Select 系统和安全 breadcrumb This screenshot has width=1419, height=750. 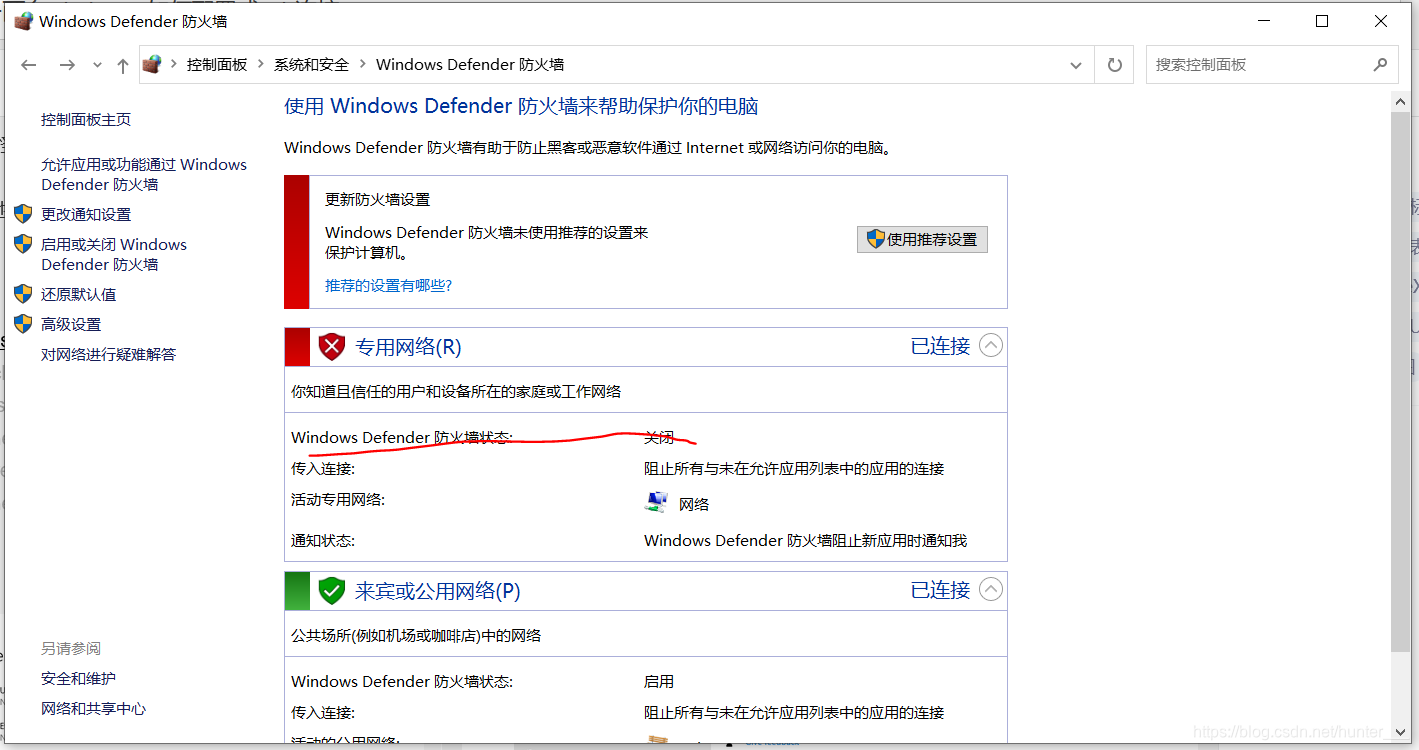312,64
